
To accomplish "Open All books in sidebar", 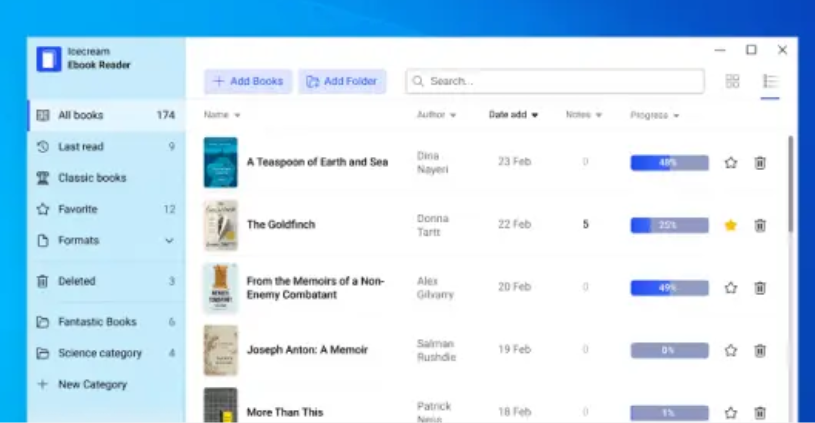I will click(107, 115).
